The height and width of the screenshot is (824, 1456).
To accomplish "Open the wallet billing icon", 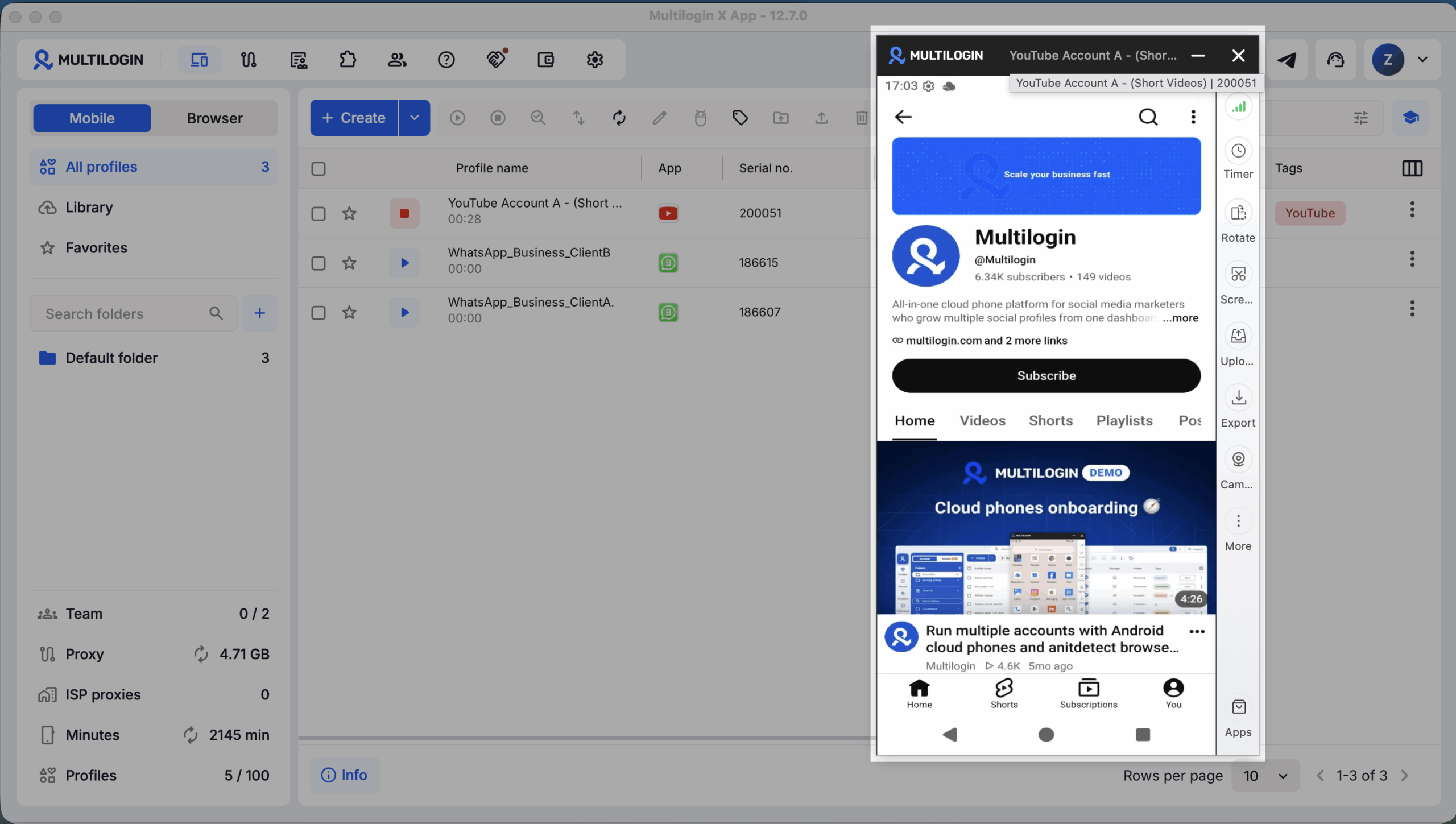I will (x=546, y=60).
